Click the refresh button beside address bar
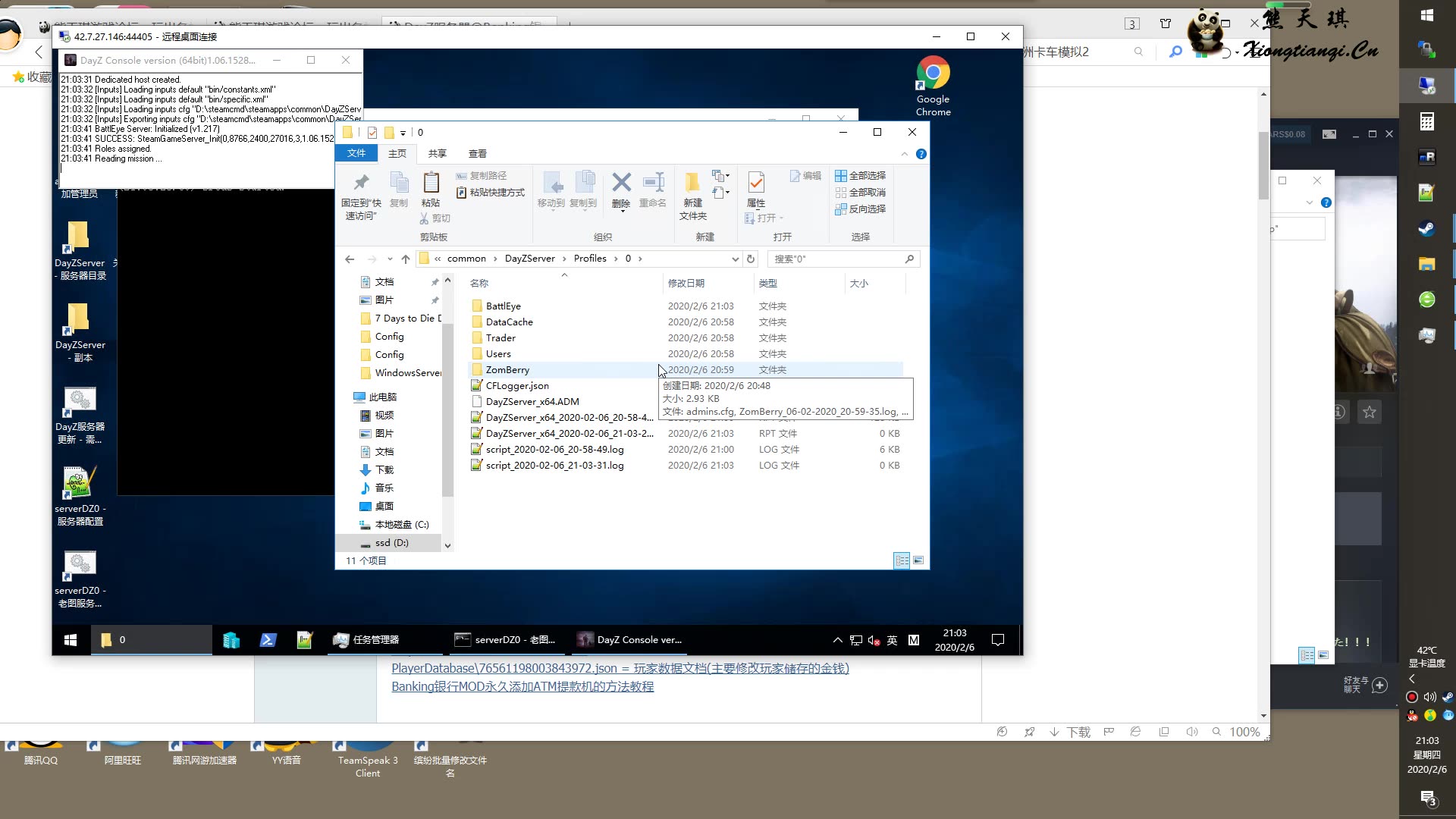The image size is (1456, 819). tap(751, 259)
